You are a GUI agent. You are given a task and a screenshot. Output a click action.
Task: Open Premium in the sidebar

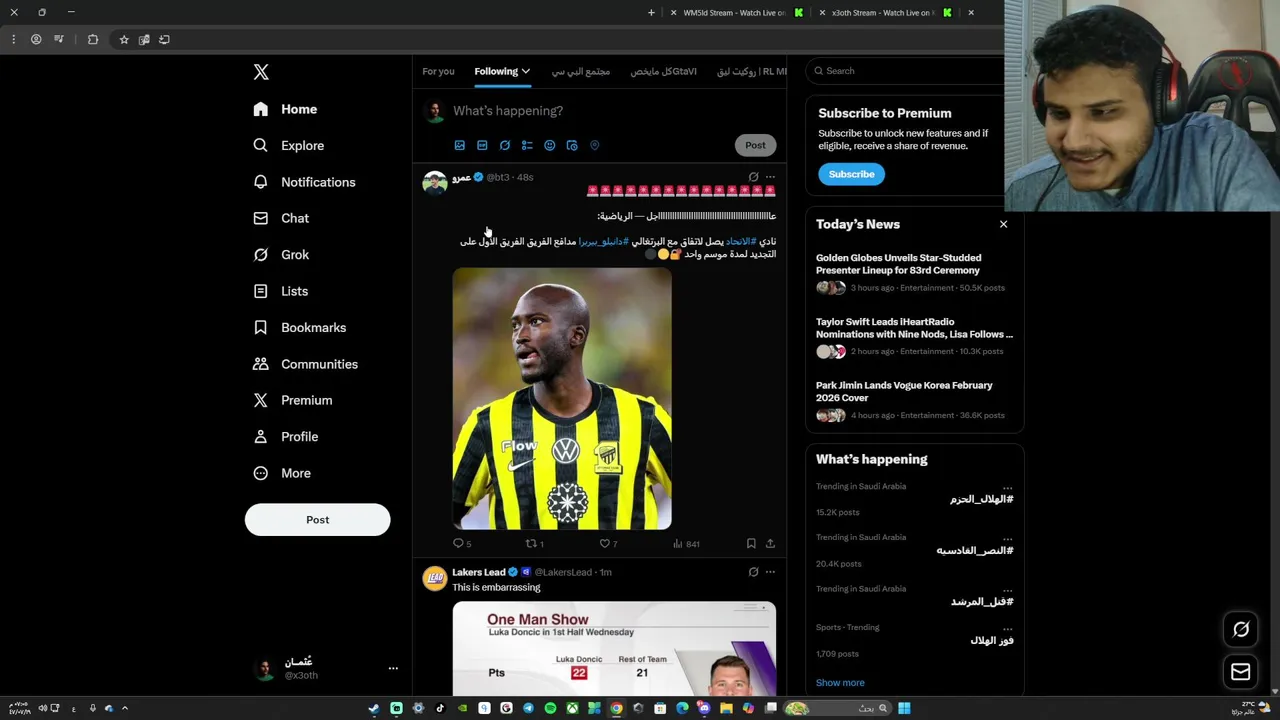[293, 400]
